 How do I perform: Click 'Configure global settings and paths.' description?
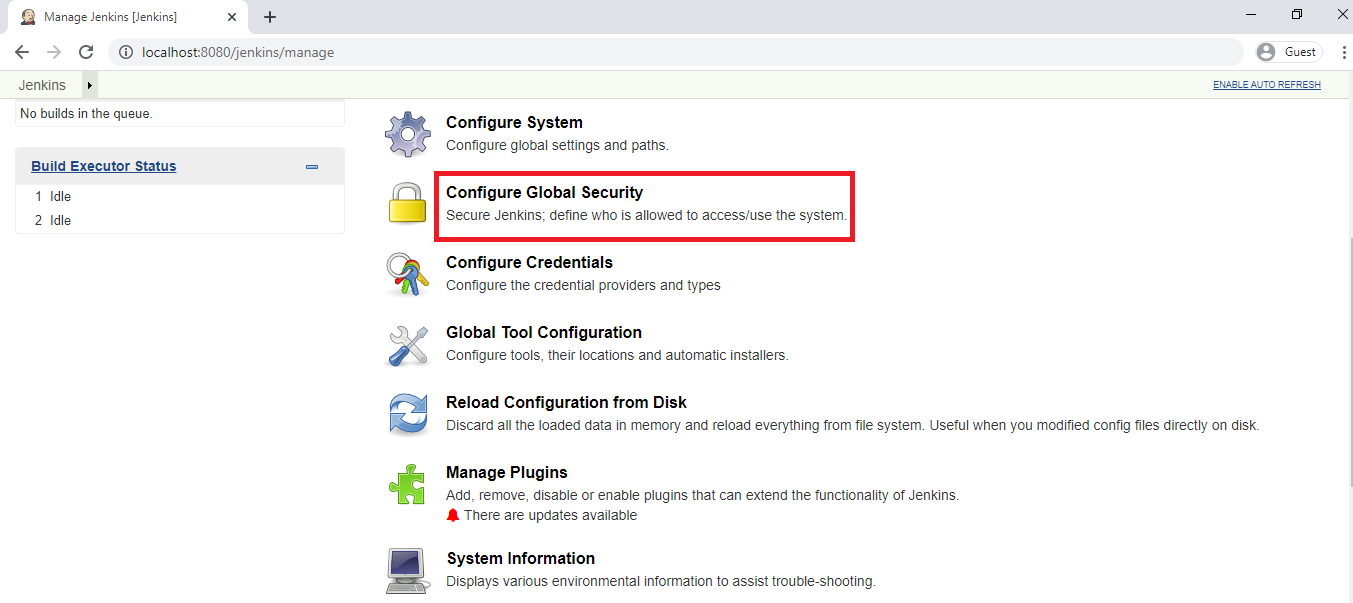(557, 145)
